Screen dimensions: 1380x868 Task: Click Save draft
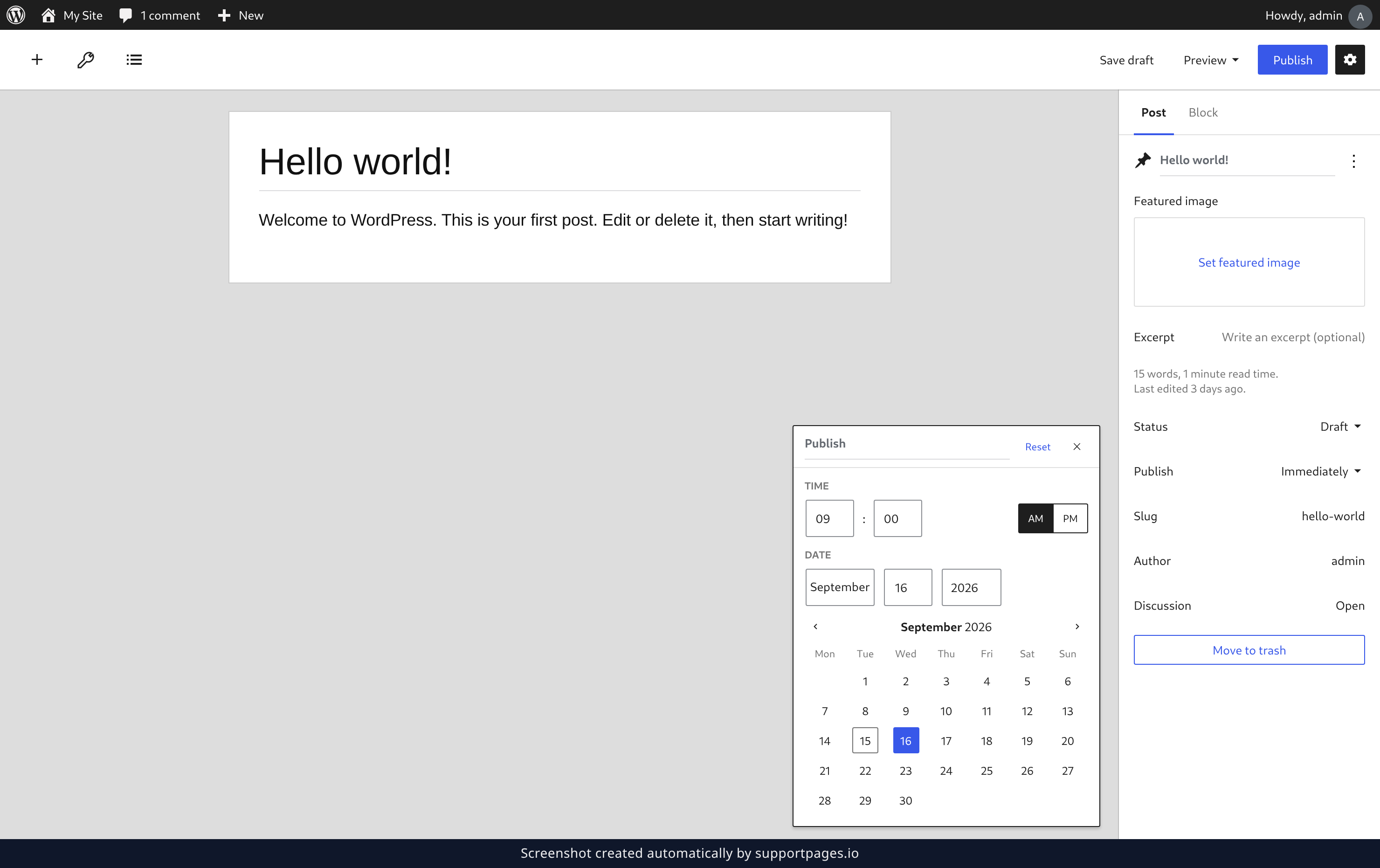(1126, 60)
